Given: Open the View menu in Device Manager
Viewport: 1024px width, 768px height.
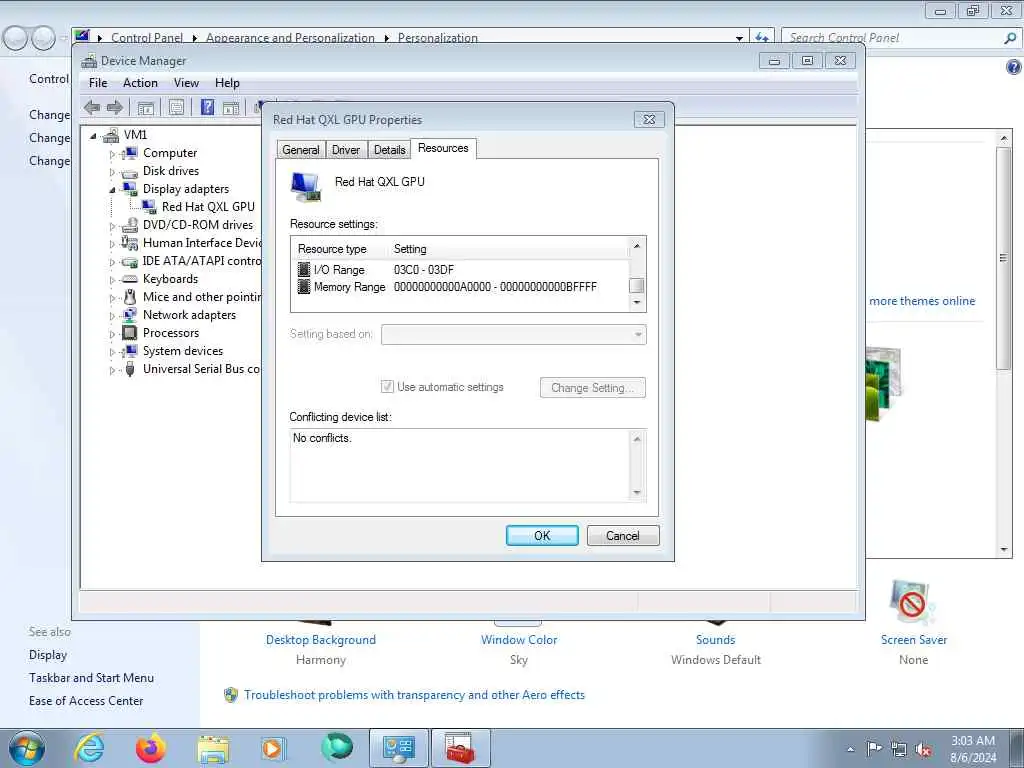Looking at the screenshot, I should pos(186,83).
